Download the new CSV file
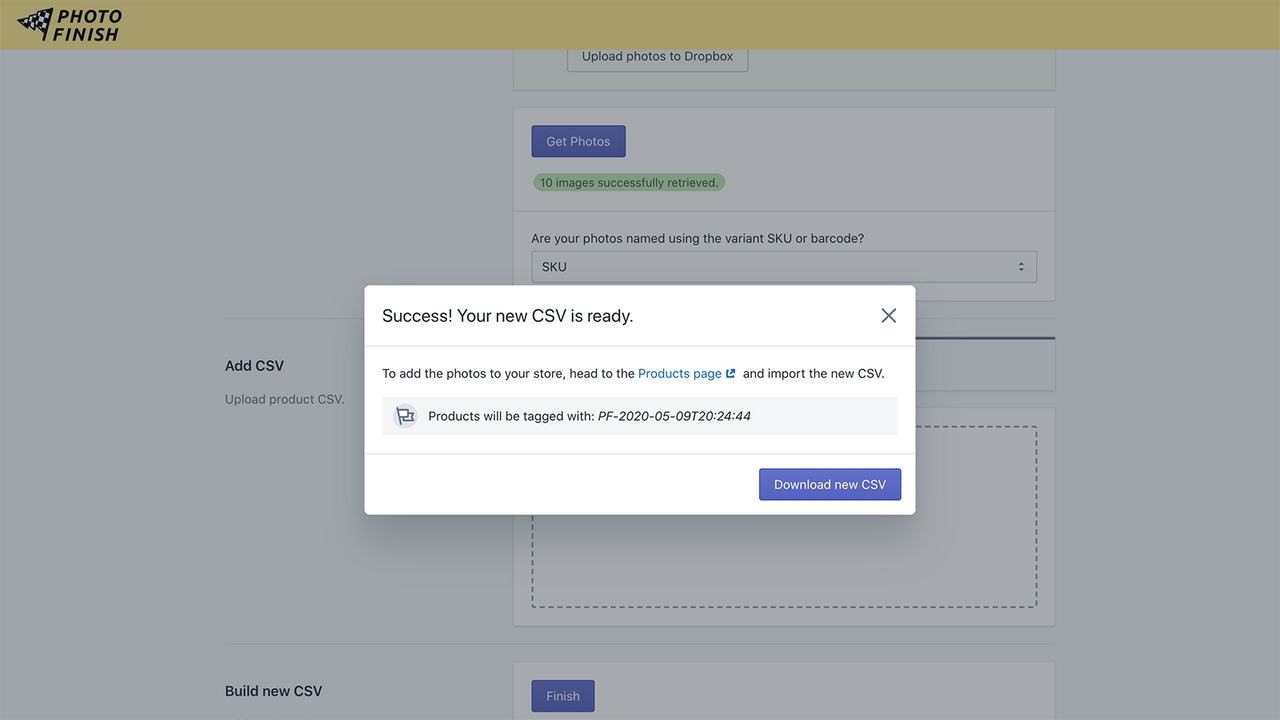The width and height of the screenshot is (1280, 720). point(830,484)
